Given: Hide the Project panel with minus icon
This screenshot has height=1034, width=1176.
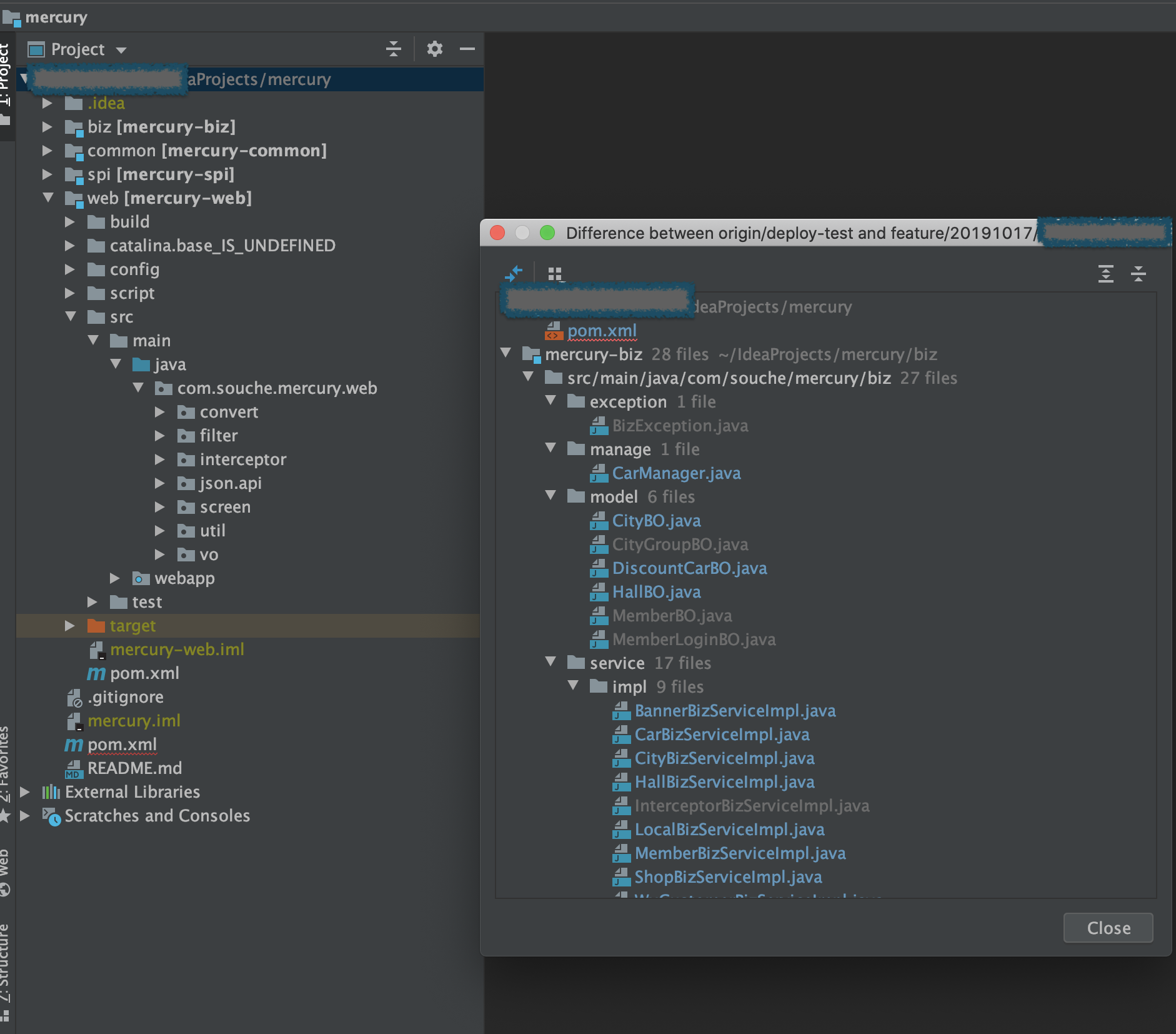Looking at the screenshot, I should click(467, 49).
